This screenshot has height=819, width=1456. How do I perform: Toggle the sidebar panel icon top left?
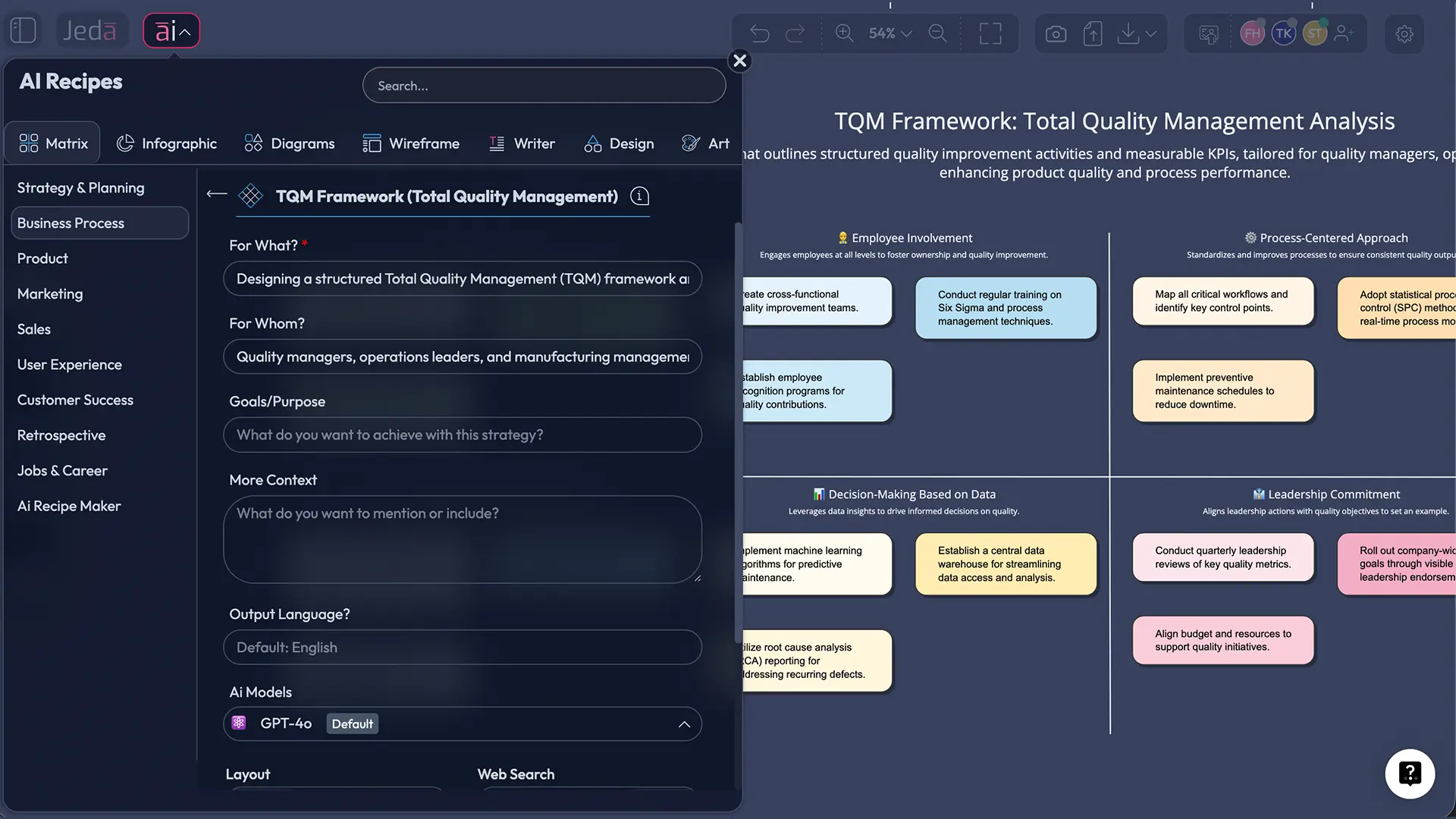tap(23, 30)
